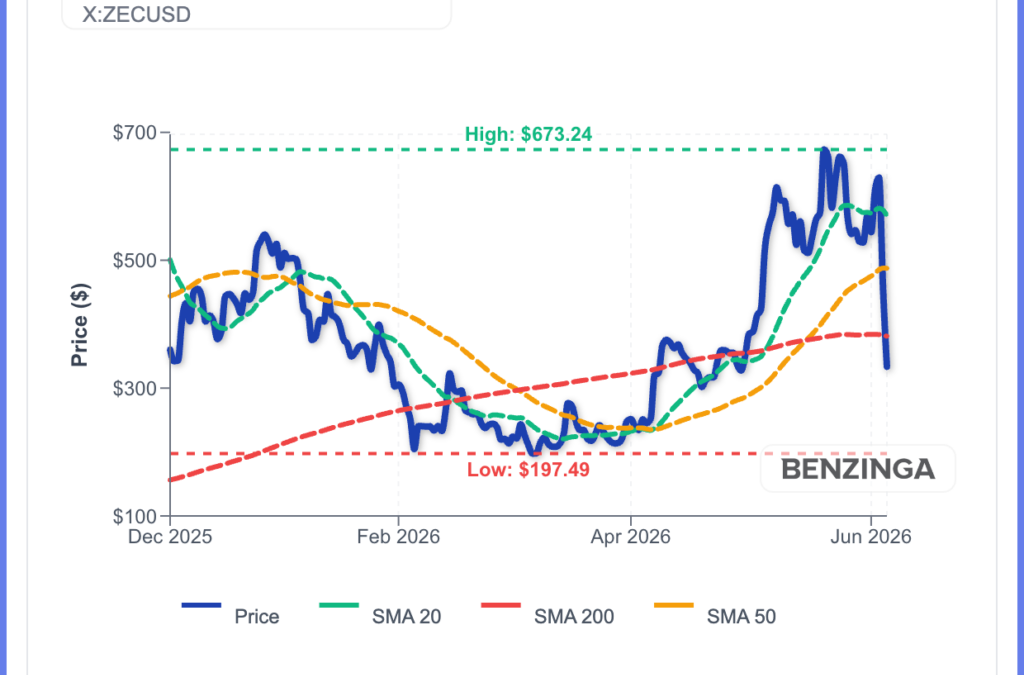Click the blue Price legend line swatch
The width and height of the screenshot is (1024, 675).
pyautogui.click(x=202, y=606)
